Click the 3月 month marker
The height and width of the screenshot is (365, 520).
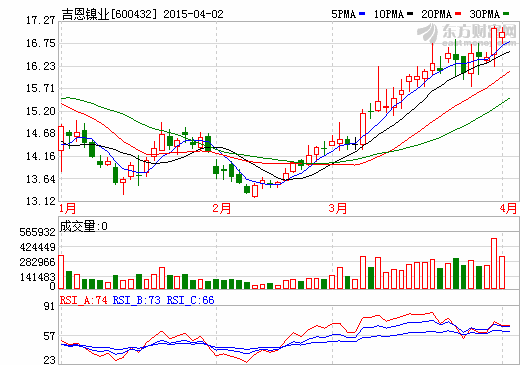[x=338, y=209]
